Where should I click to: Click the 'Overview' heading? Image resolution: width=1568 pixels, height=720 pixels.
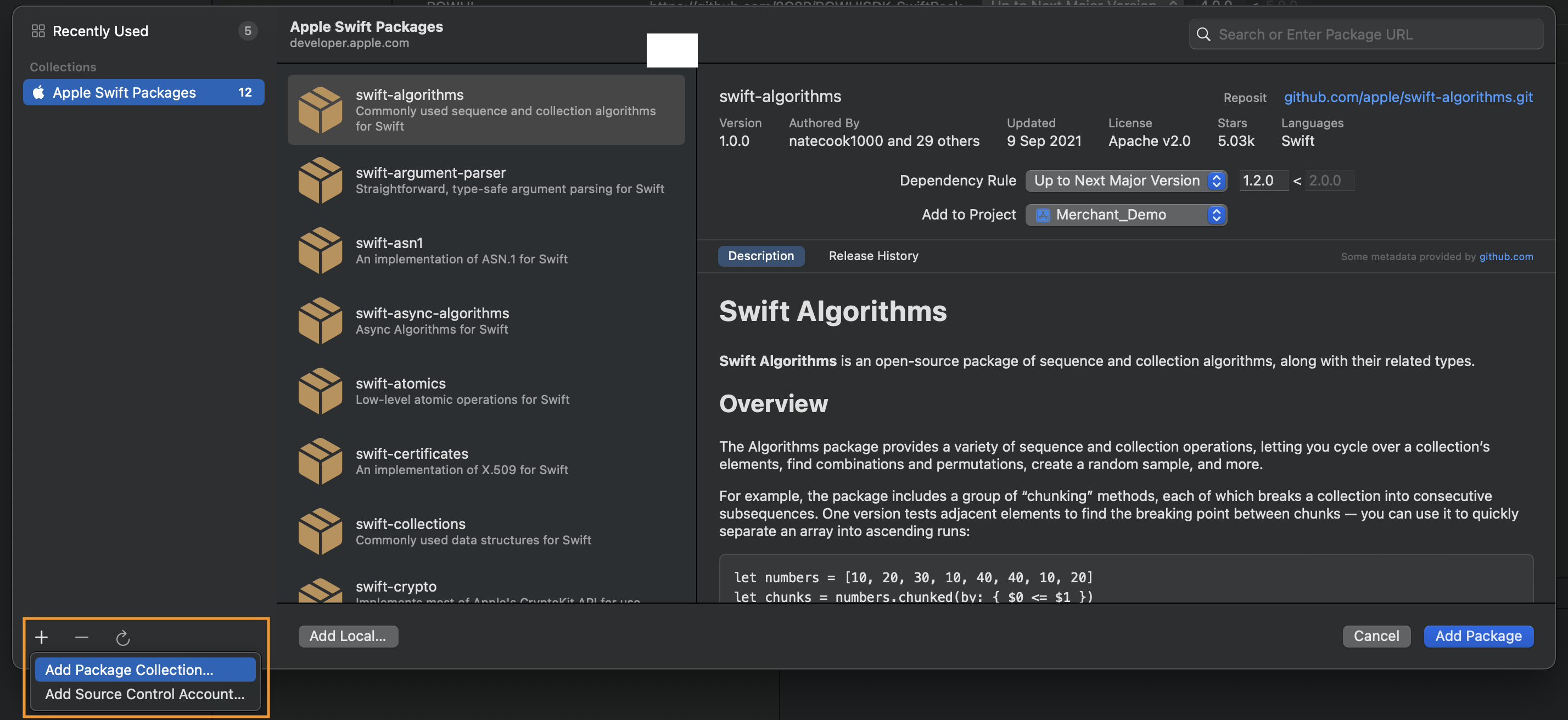[773, 404]
